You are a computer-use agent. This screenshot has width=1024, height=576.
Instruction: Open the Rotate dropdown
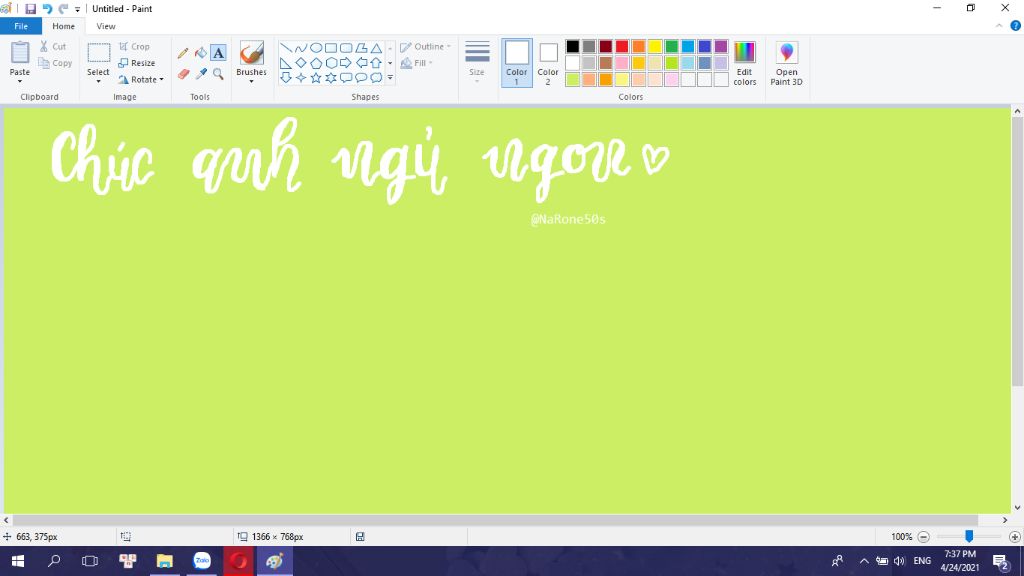[x=141, y=80]
